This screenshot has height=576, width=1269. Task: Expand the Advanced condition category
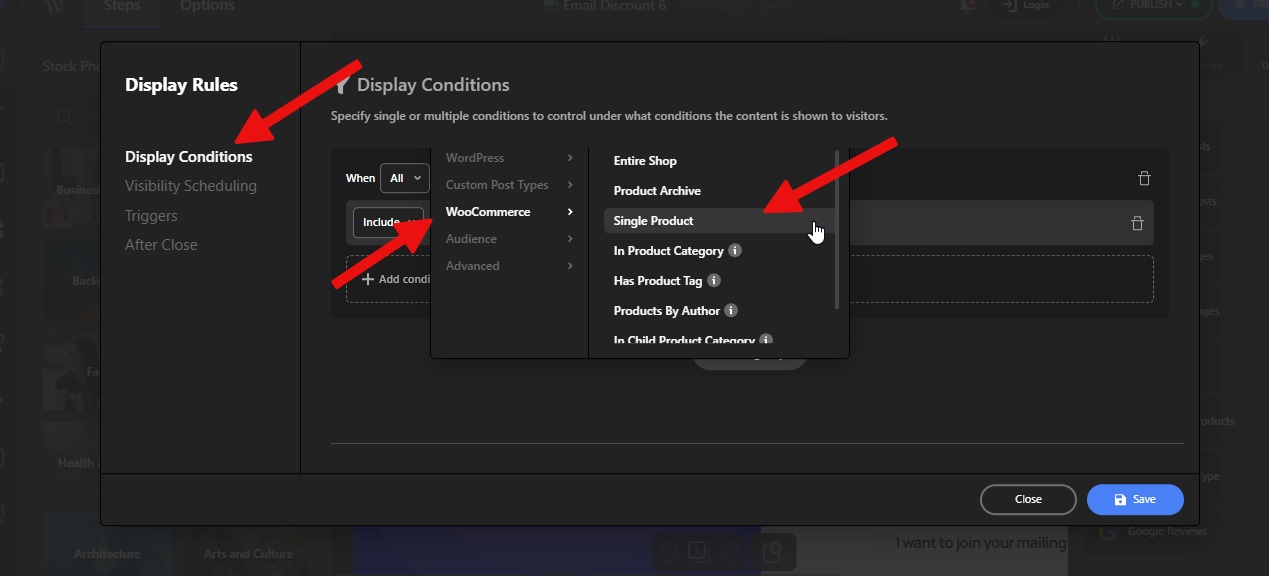tap(510, 266)
